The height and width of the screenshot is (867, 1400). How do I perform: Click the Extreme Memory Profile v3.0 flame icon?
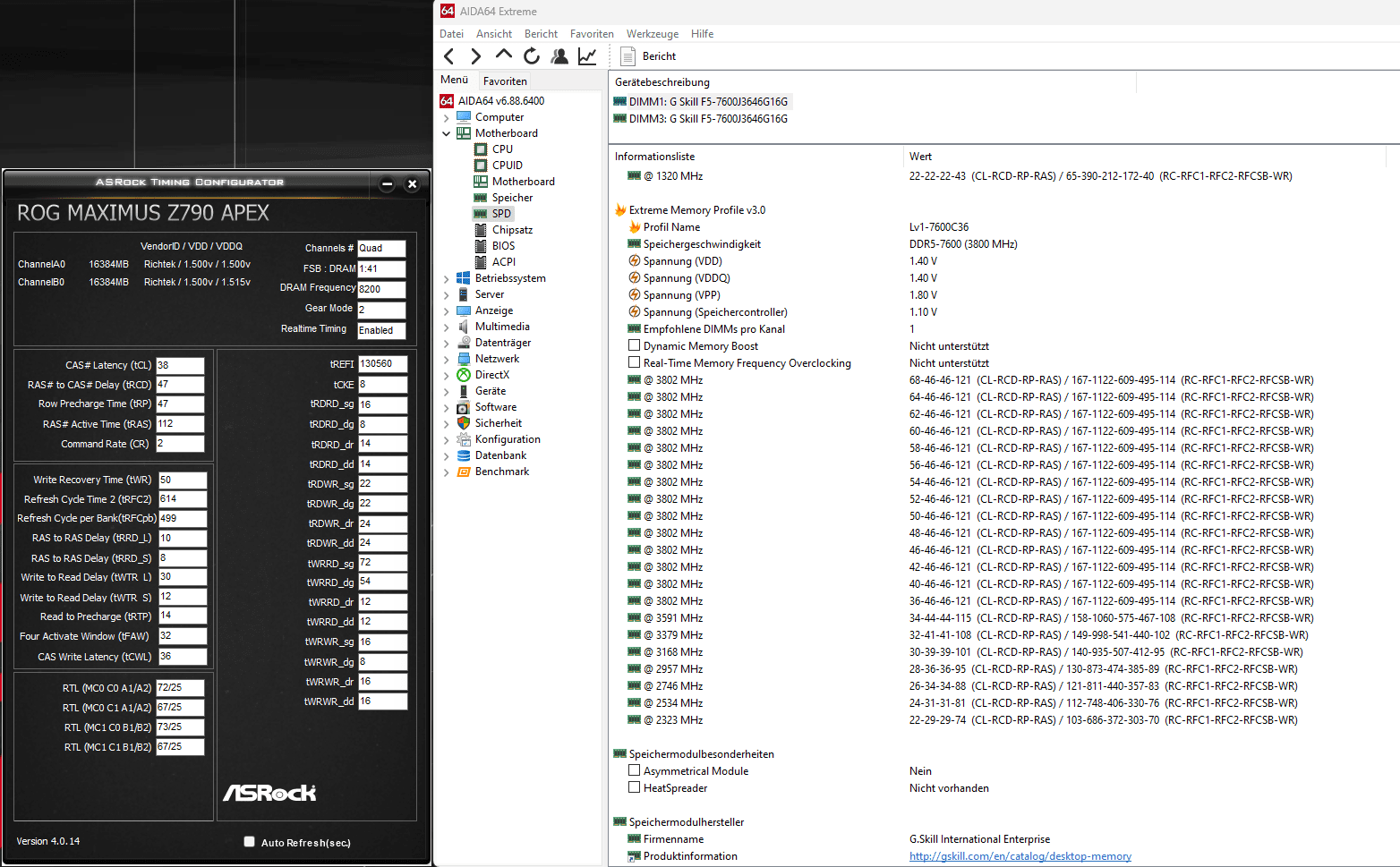pyautogui.click(x=620, y=210)
